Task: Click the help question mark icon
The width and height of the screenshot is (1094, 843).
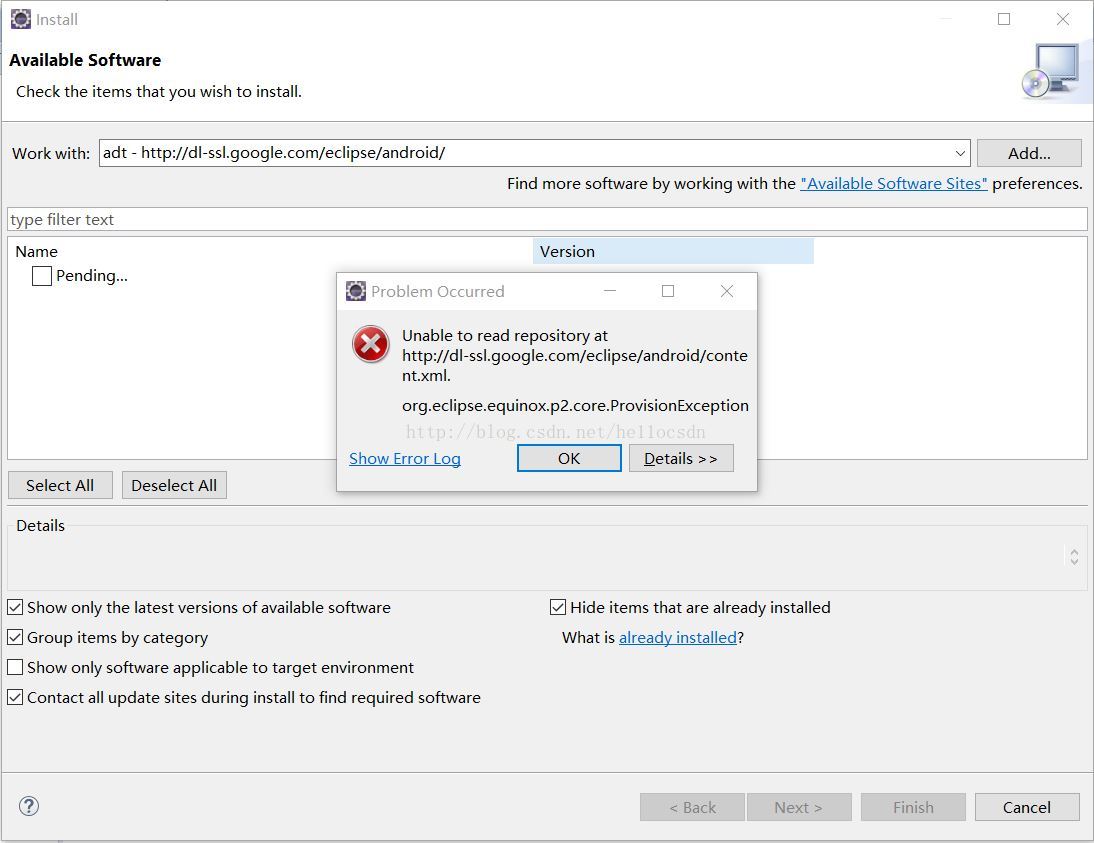Action: (29, 806)
